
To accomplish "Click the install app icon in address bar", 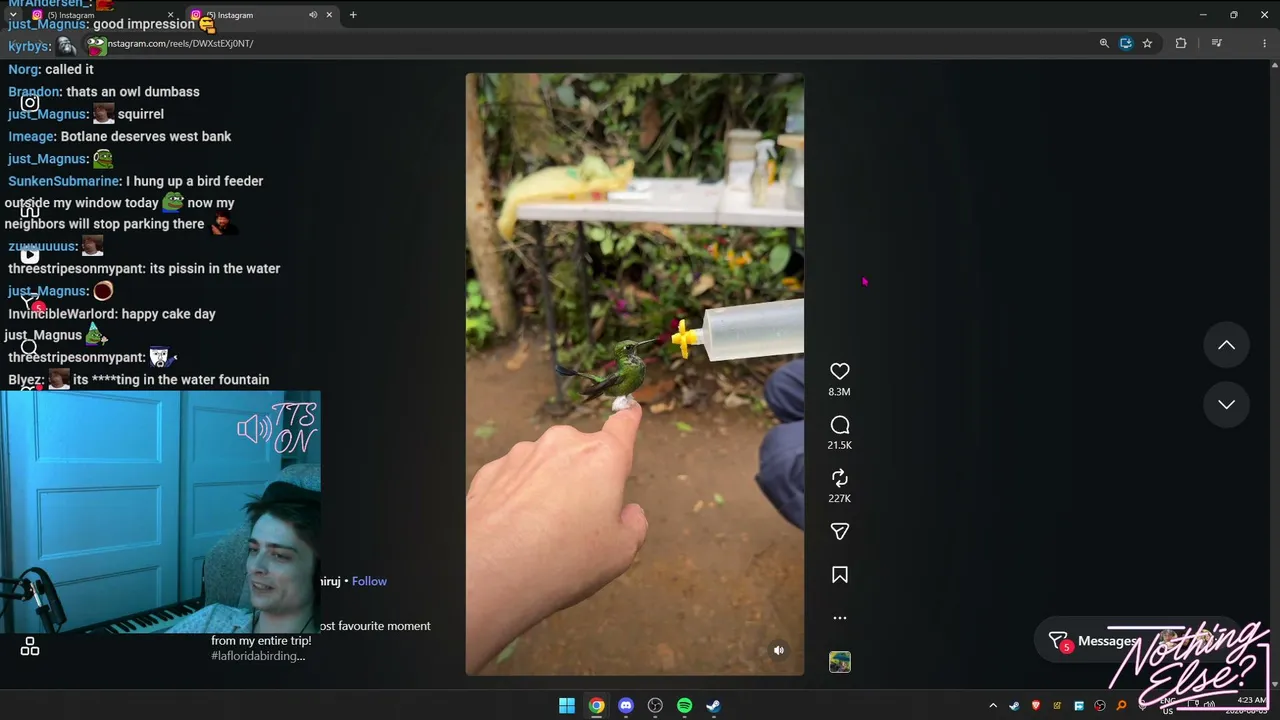I will click(1126, 43).
